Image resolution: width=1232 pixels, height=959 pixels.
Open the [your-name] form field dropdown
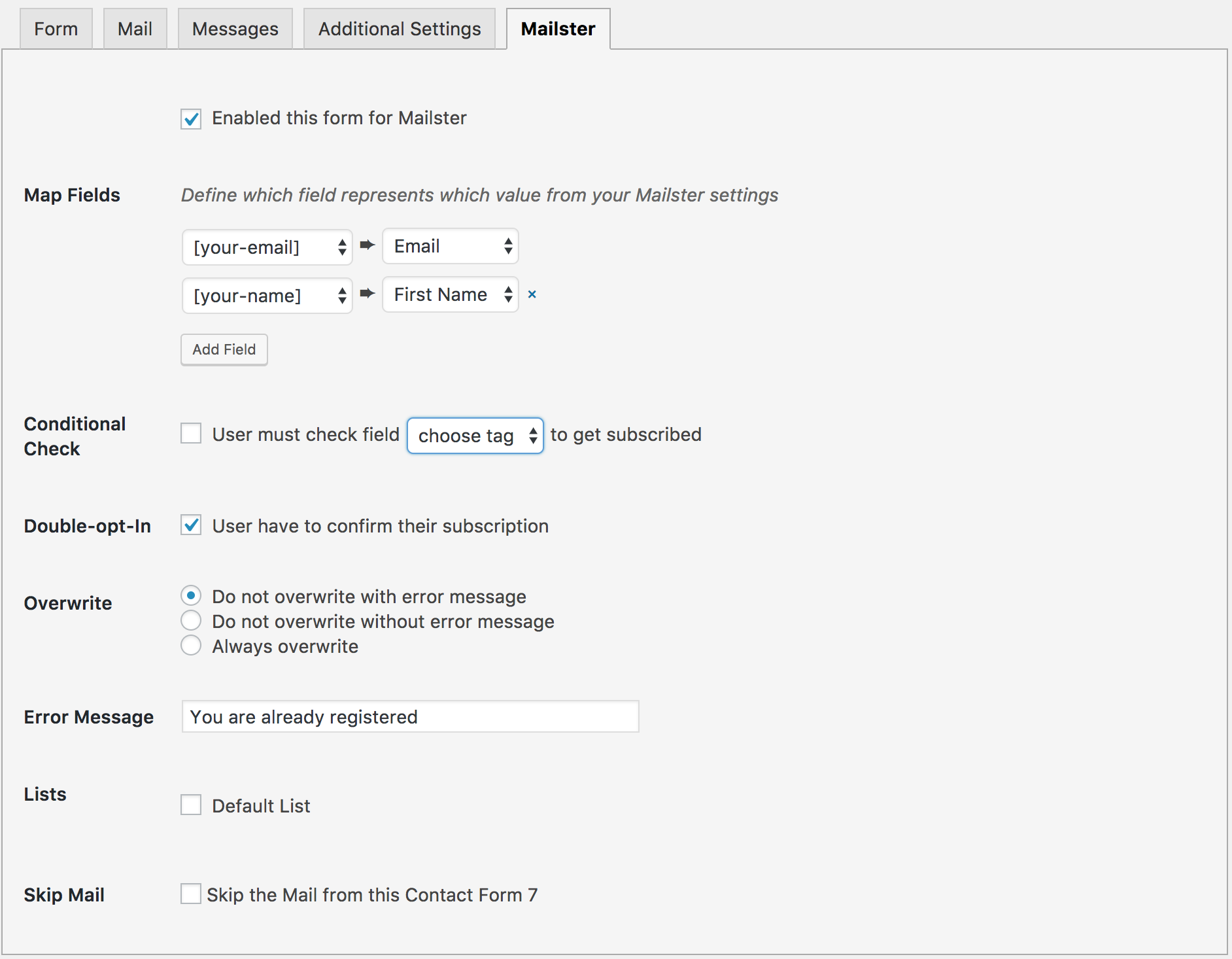pyautogui.click(x=267, y=296)
